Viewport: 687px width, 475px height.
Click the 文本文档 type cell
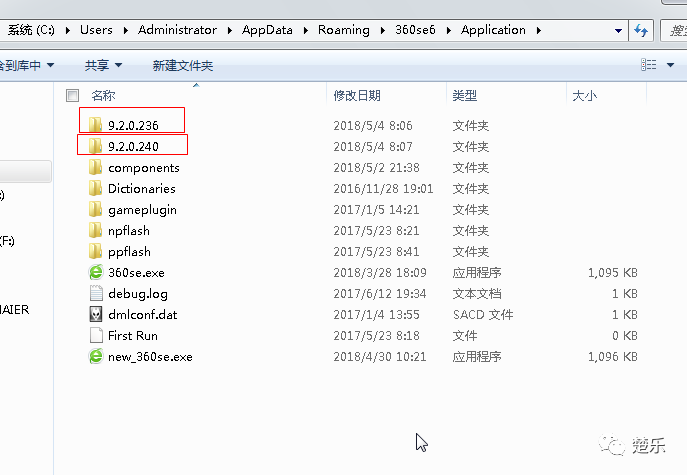point(477,294)
